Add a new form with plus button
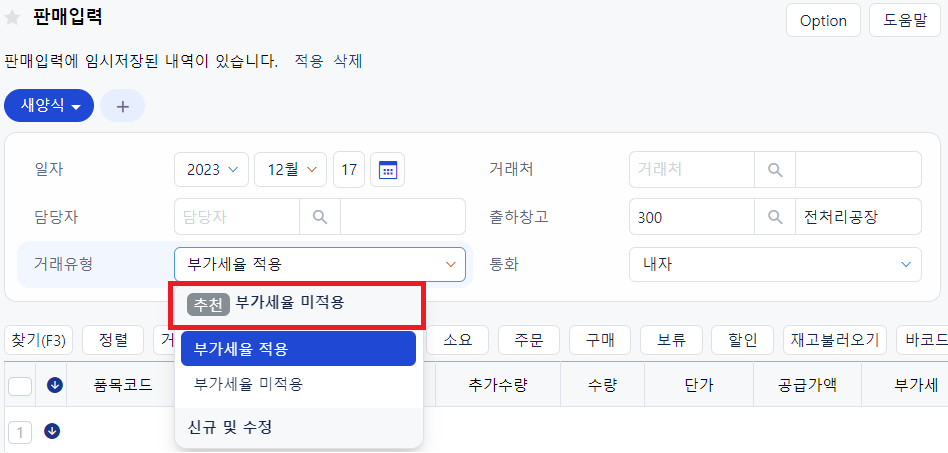 click(123, 106)
